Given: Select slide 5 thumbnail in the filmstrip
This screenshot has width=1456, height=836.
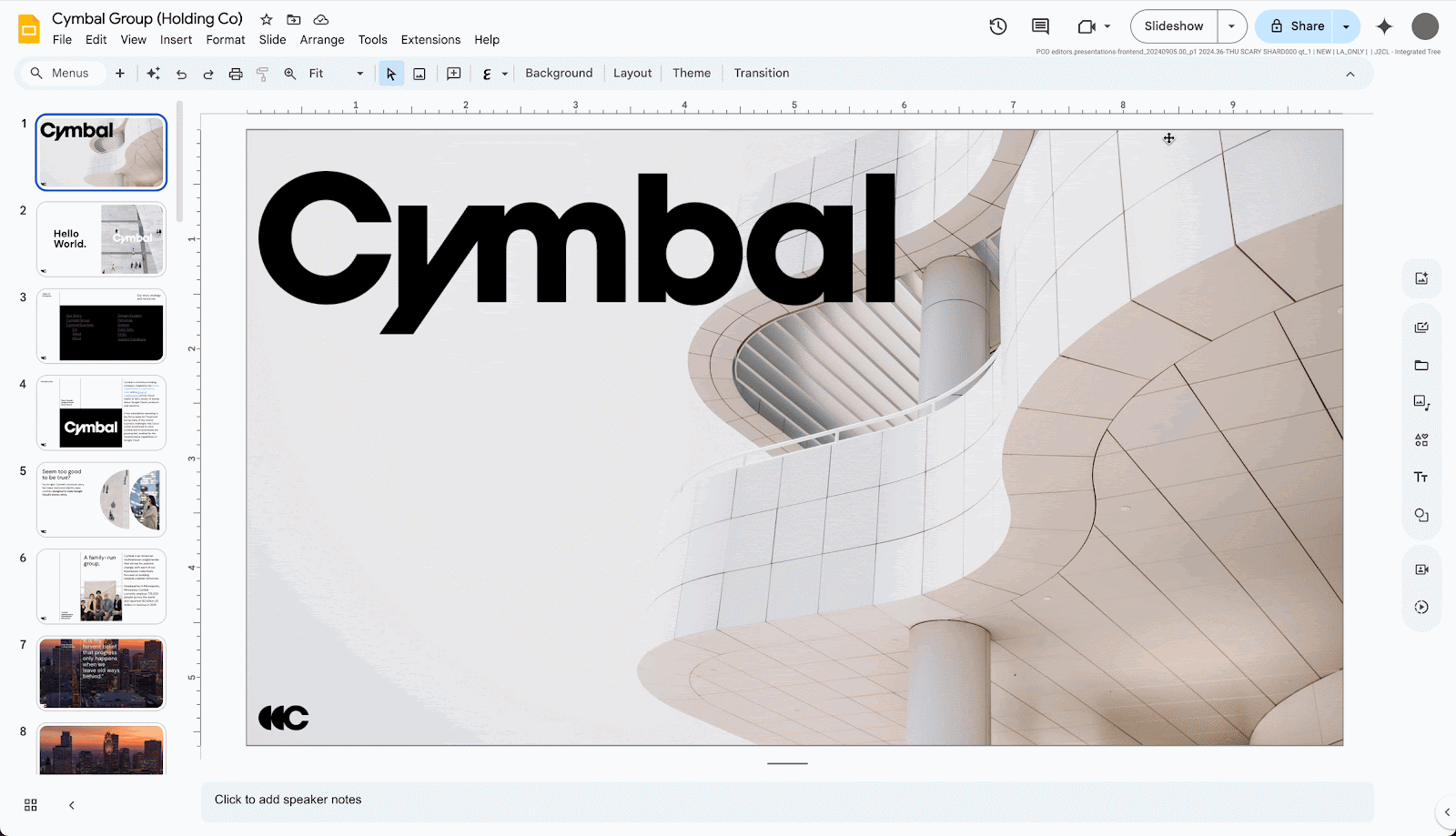Looking at the screenshot, I should 101,499.
